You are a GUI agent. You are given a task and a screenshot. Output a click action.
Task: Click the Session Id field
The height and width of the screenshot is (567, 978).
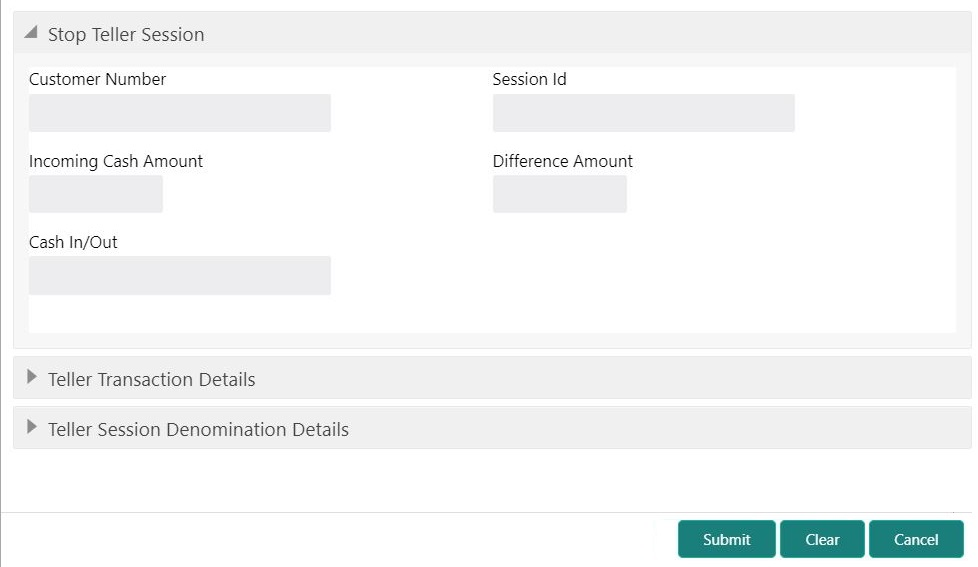click(x=644, y=113)
